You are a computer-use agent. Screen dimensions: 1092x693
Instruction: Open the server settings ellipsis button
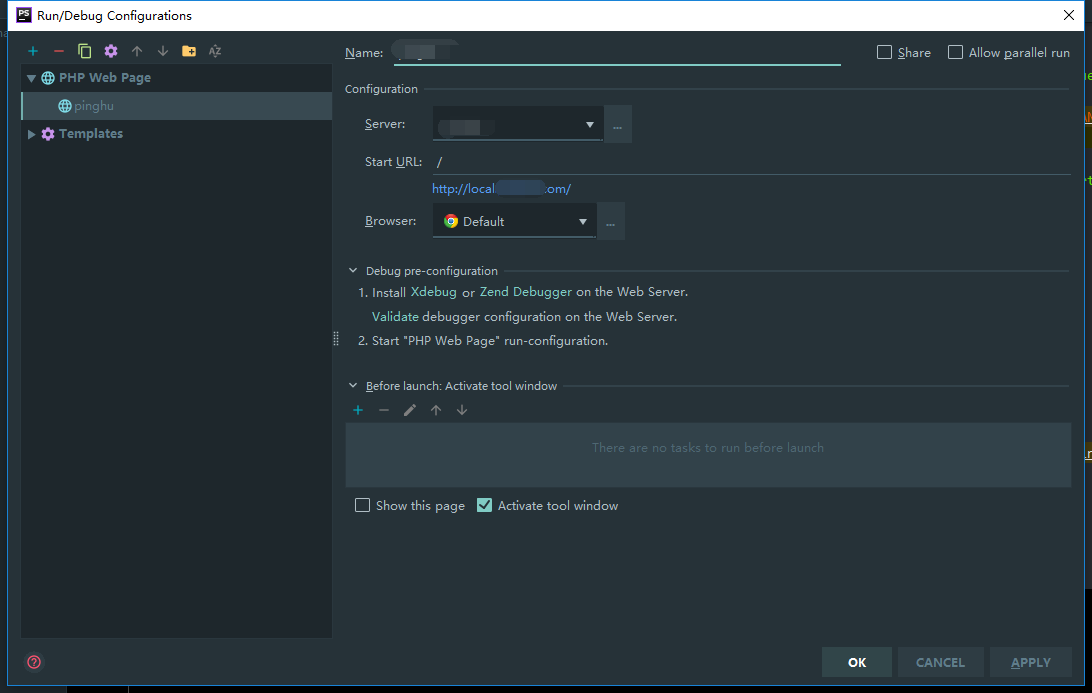(618, 124)
